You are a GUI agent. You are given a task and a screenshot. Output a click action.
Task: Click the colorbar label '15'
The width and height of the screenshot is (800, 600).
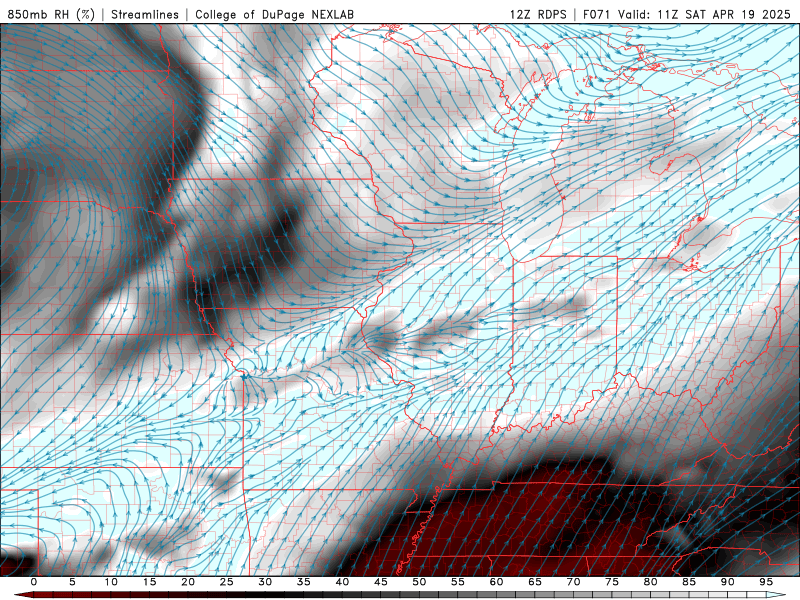[x=149, y=582]
